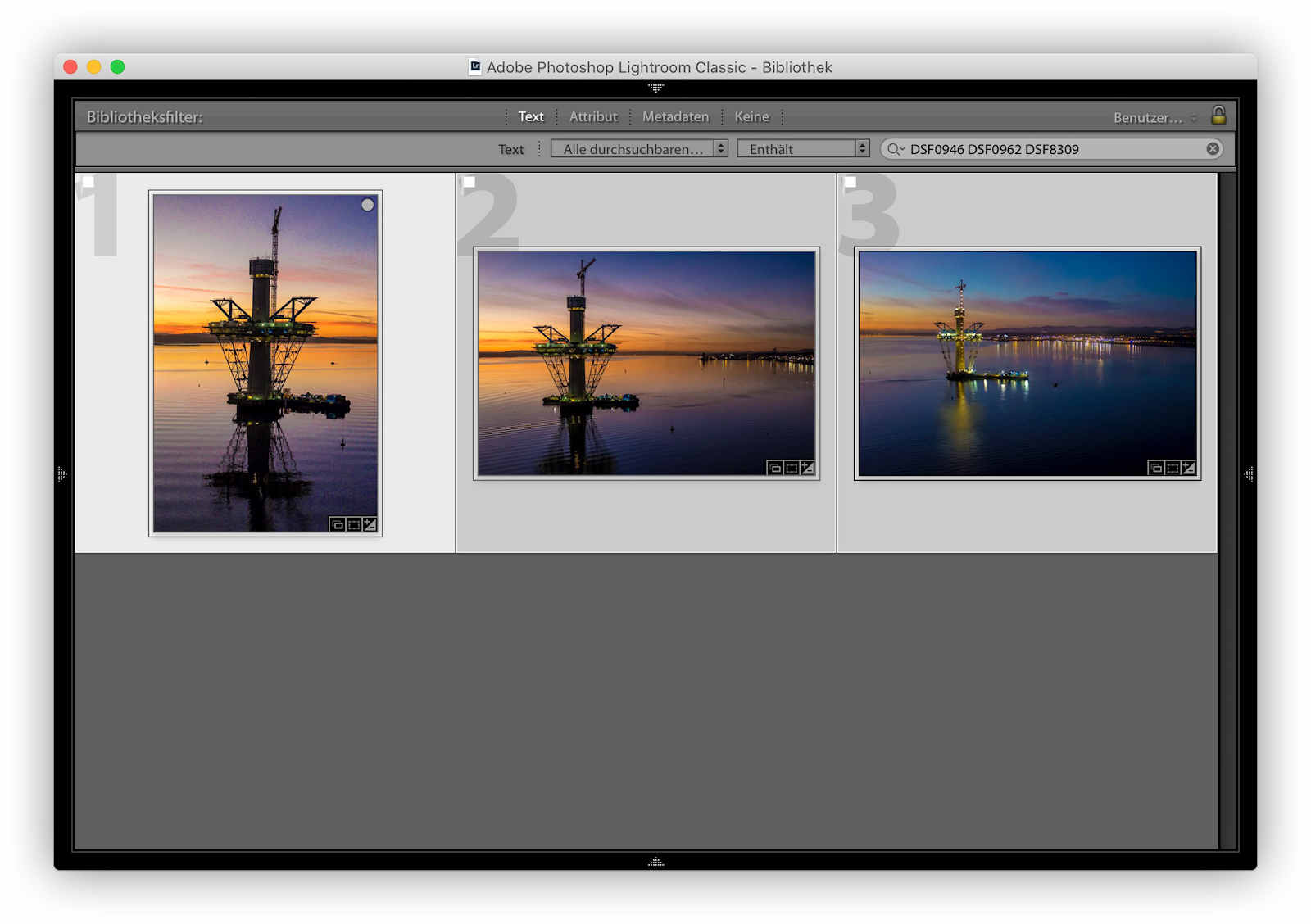Switch to the Metadaten filter tab
This screenshot has height=924, width=1311.
(x=675, y=116)
